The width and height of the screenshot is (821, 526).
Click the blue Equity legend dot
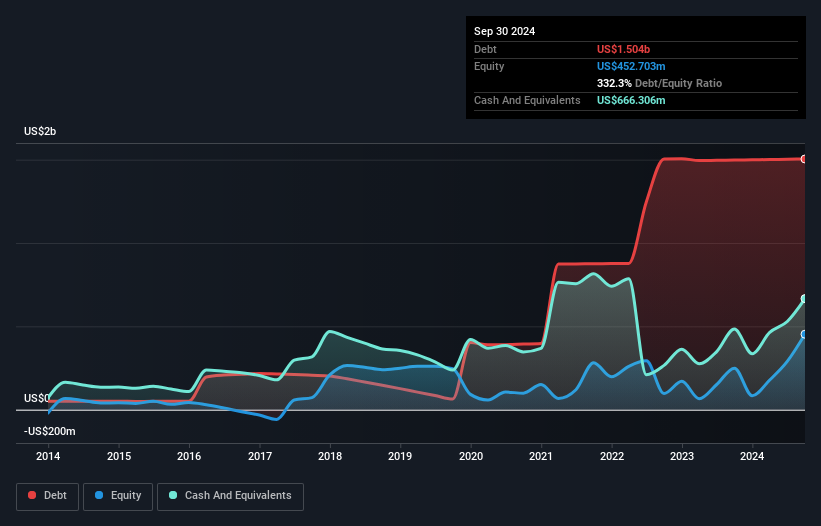pos(99,495)
